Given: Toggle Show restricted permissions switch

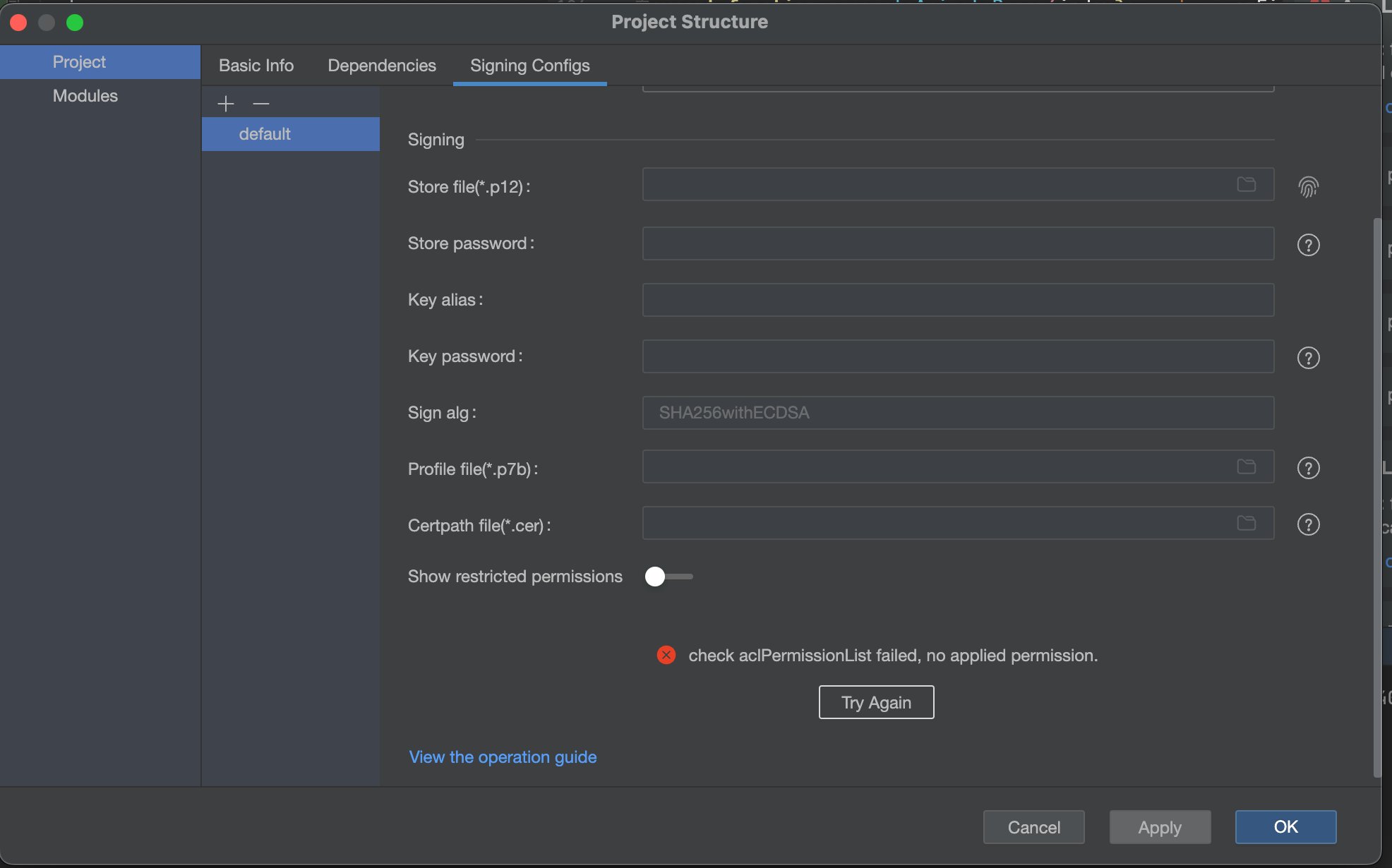Looking at the screenshot, I should tap(668, 577).
